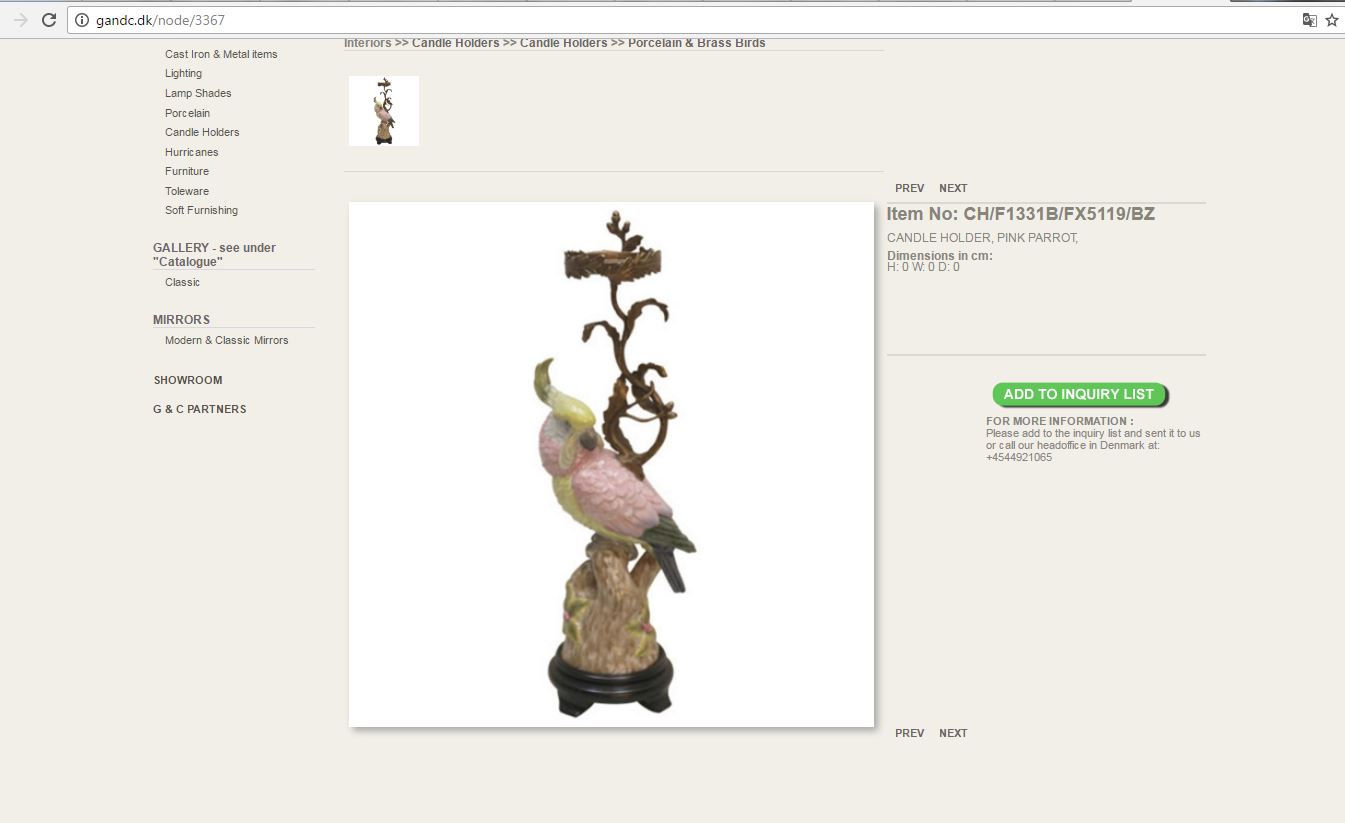This screenshot has height=823, width=1345.
Task: Open G & C PARTNERS page
Action: point(200,409)
